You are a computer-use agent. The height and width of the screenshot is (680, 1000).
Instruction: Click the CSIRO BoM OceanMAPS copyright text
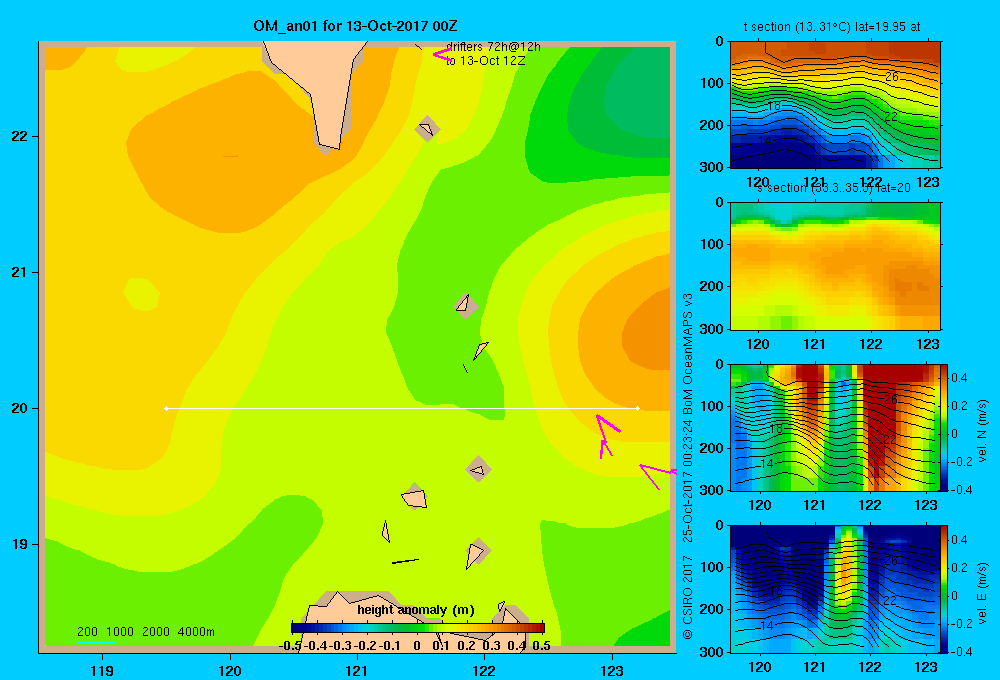click(x=688, y=466)
